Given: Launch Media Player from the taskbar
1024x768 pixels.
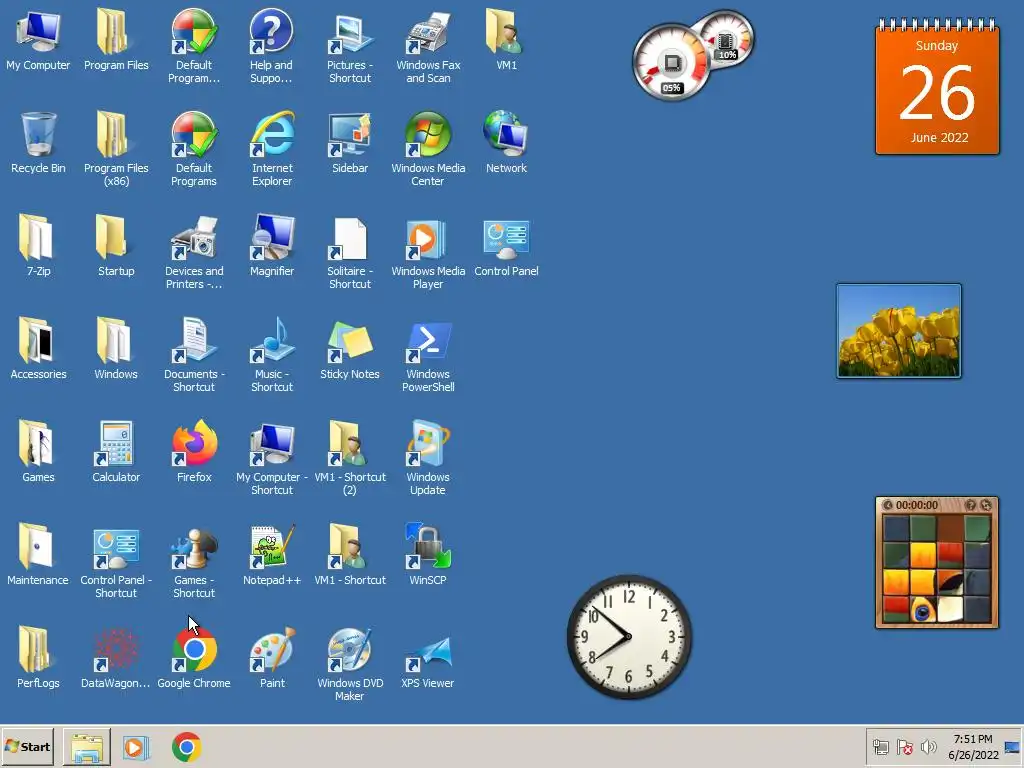Looking at the screenshot, I should [x=136, y=747].
